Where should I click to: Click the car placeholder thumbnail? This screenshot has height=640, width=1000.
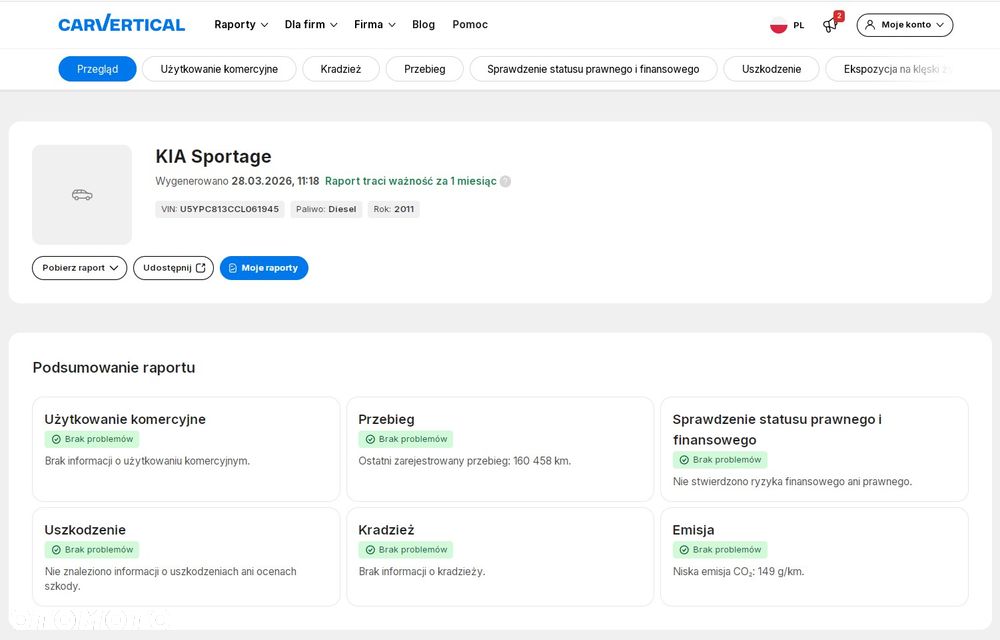[x=82, y=194]
